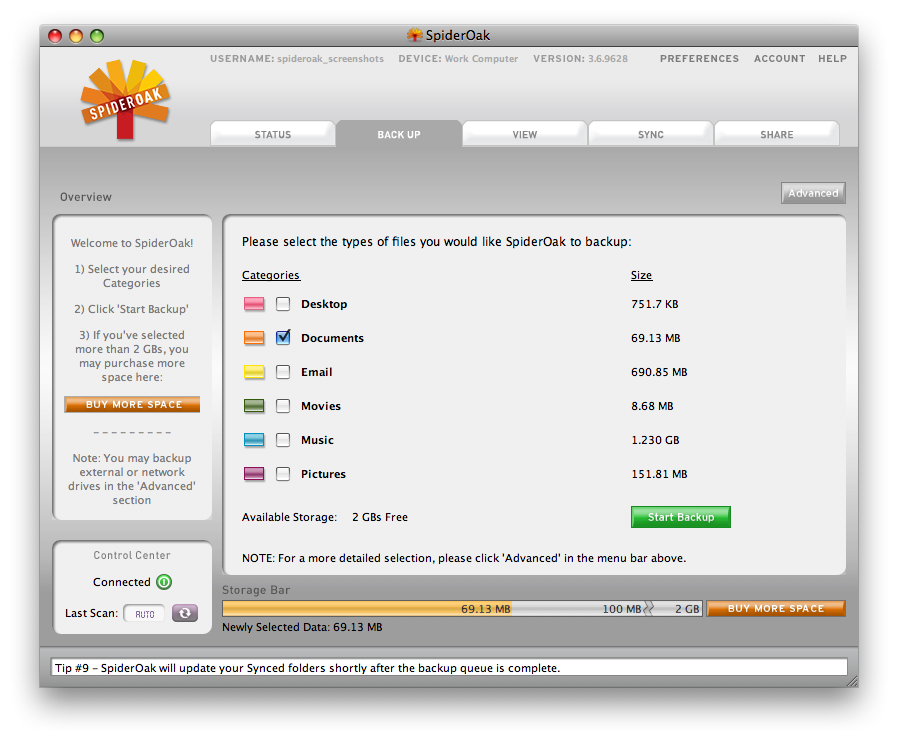Click the blue Music category color icon

pyautogui.click(x=254, y=440)
